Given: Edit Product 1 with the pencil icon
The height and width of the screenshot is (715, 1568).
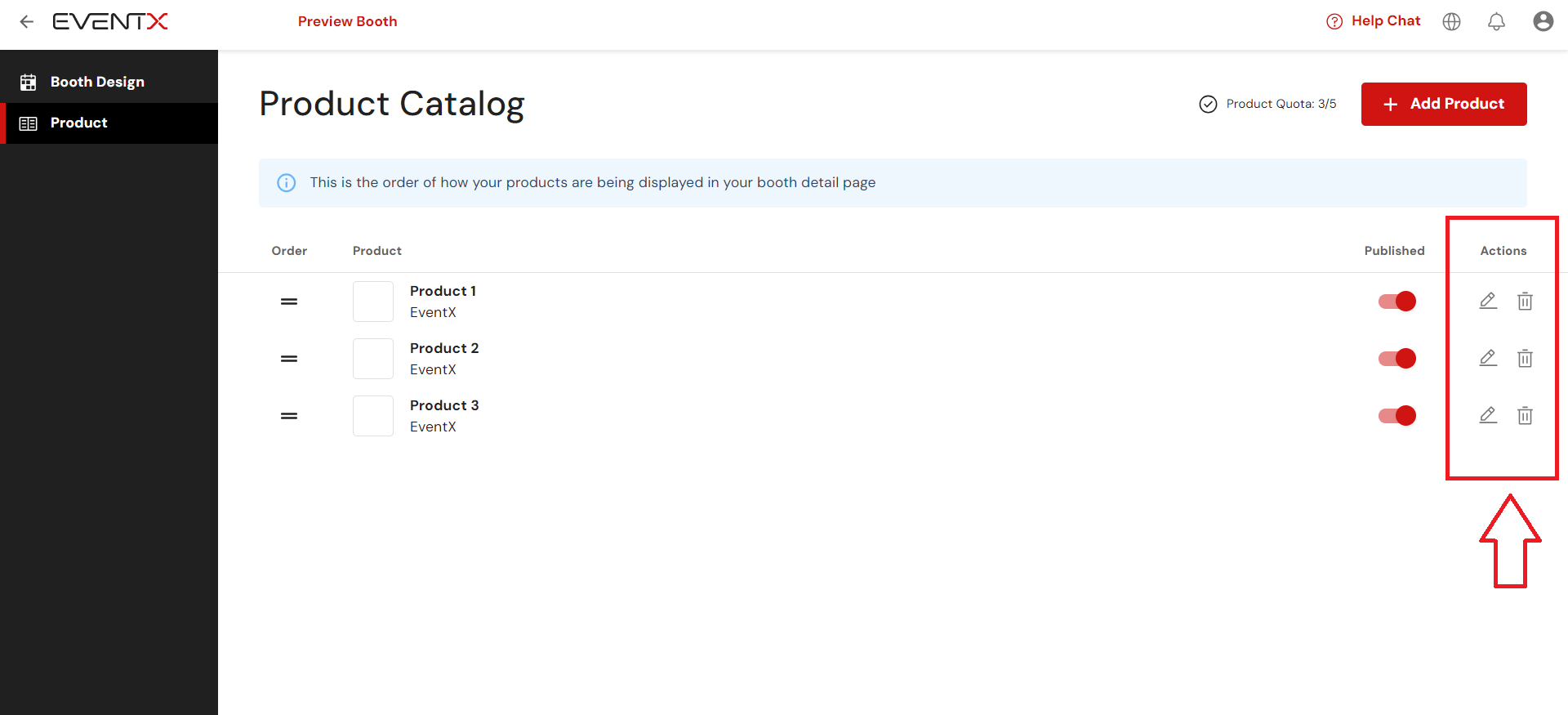Looking at the screenshot, I should point(1488,301).
